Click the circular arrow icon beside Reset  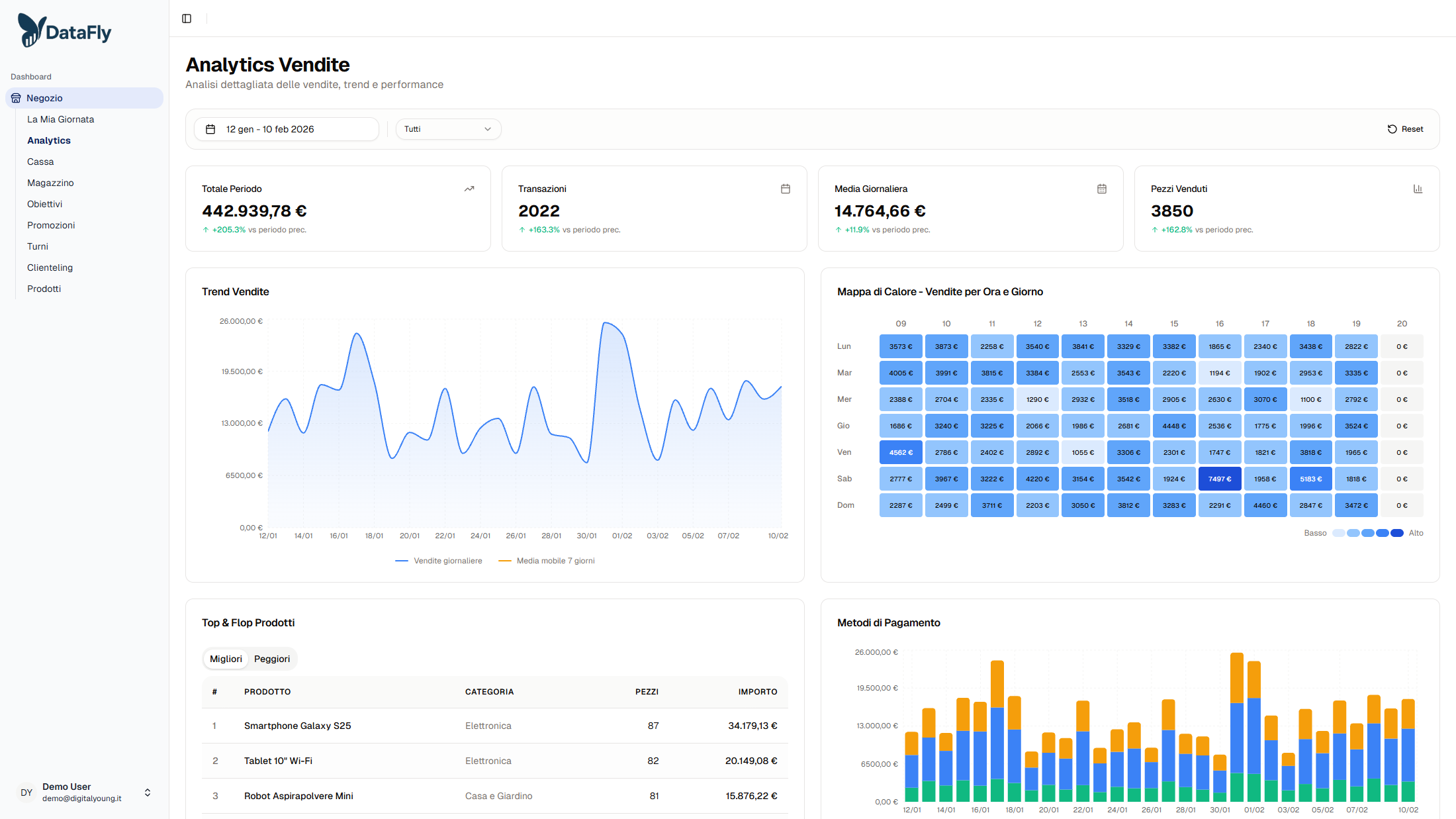point(1392,128)
